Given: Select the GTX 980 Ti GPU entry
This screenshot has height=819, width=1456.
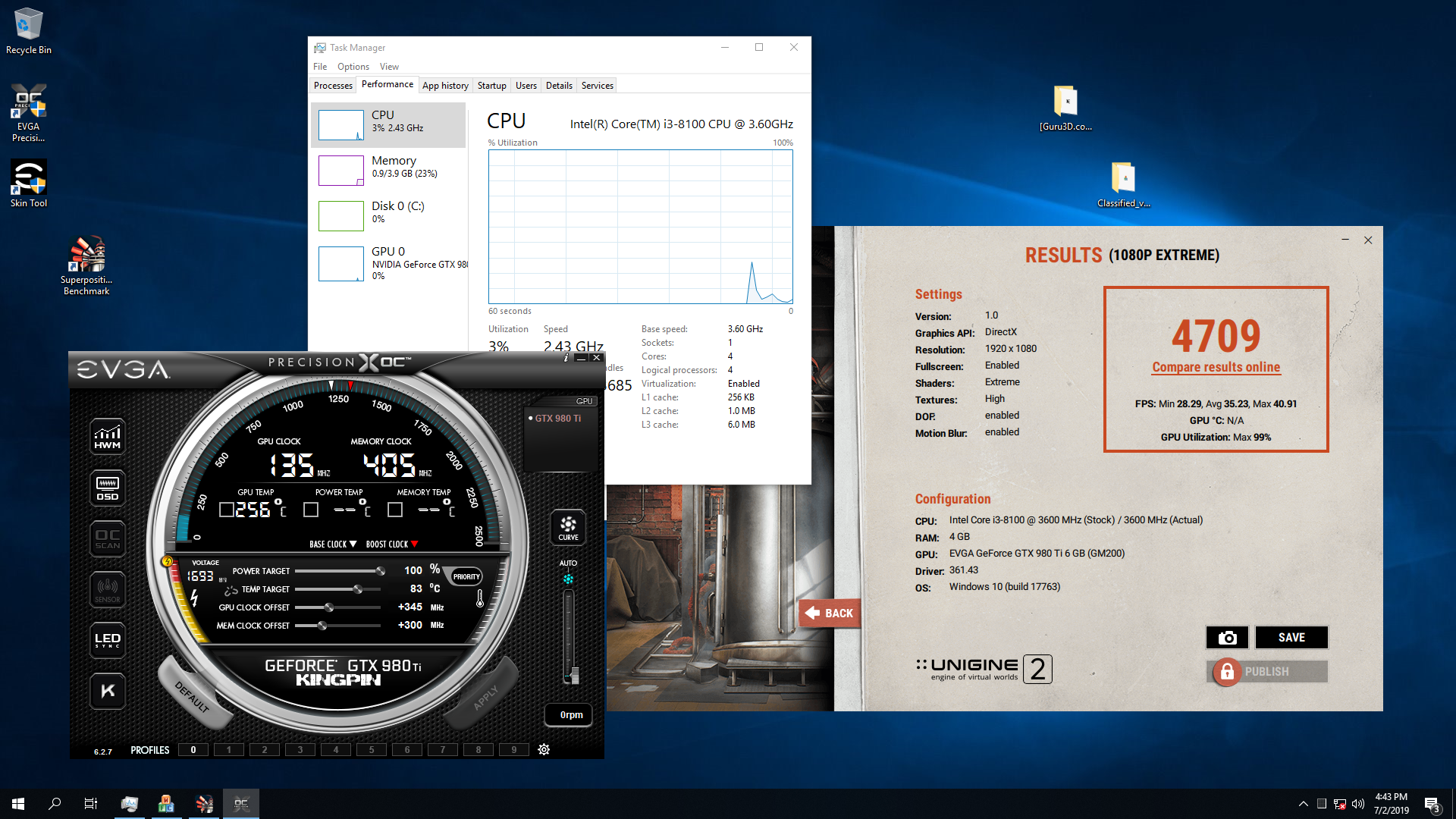Looking at the screenshot, I should click(x=558, y=419).
